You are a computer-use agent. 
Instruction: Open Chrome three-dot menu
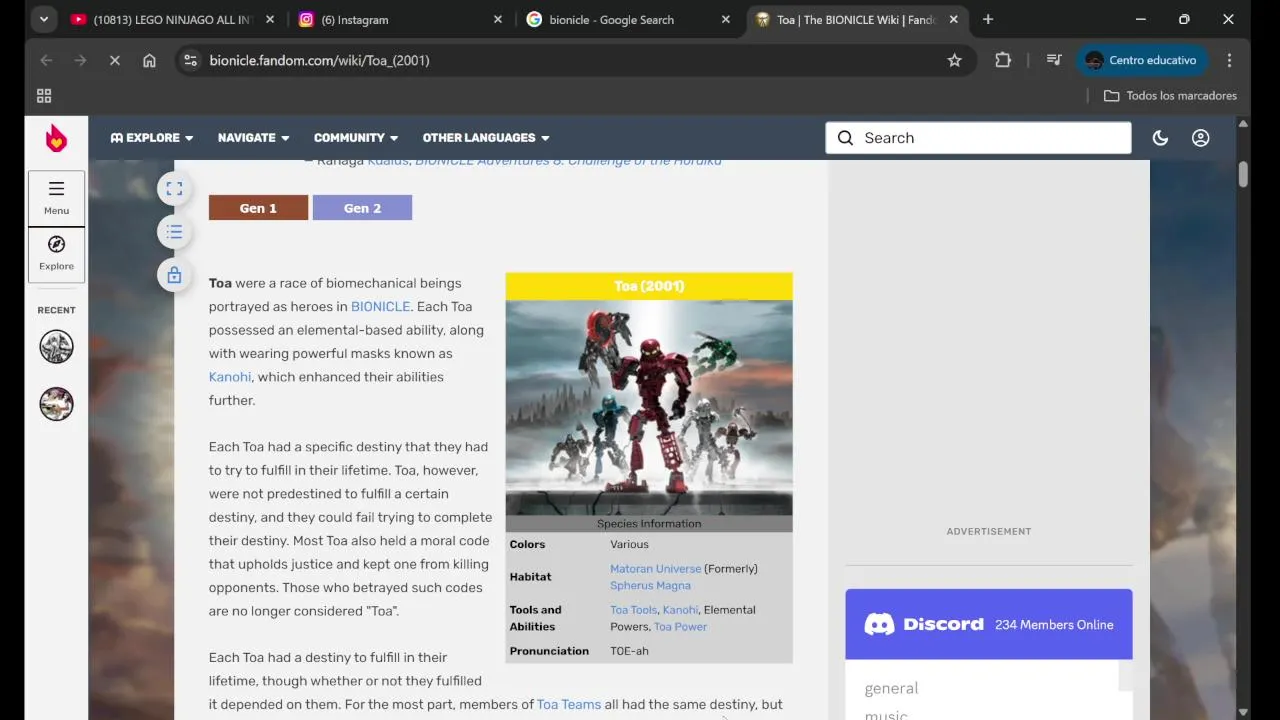point(1229,60)
